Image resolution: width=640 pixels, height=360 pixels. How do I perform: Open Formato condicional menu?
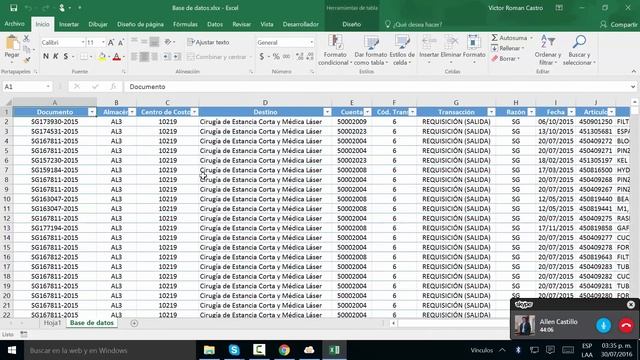(x=335, y=50)
